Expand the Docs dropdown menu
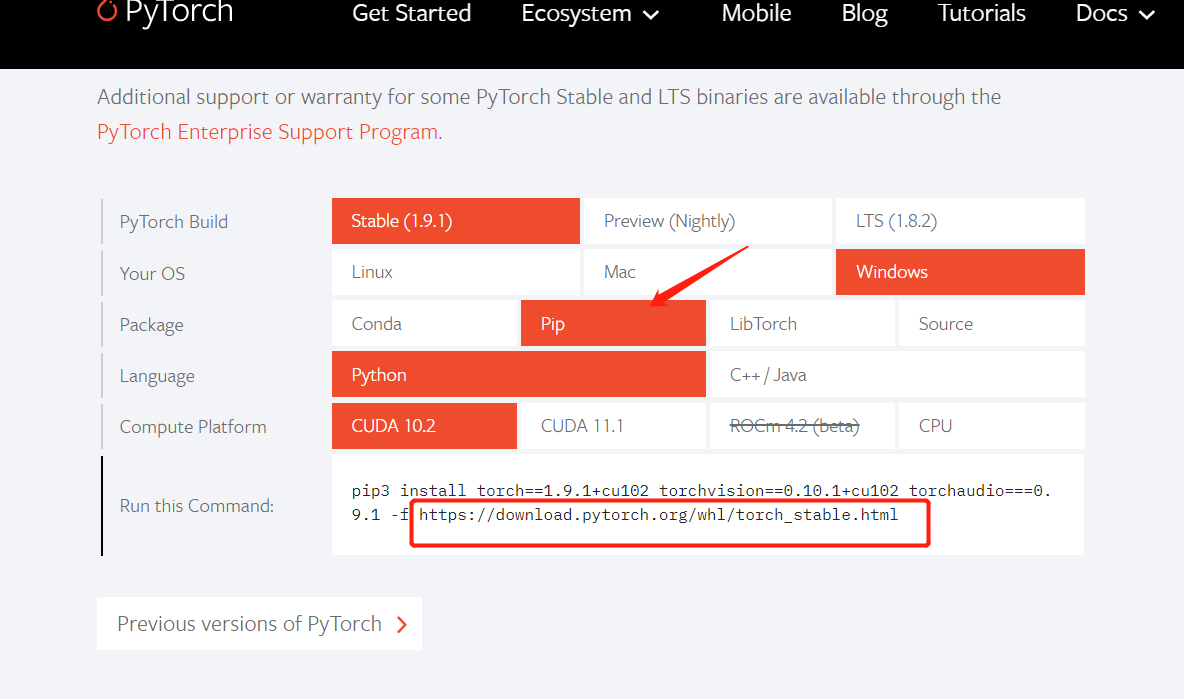The image size is (1184, 699). pos(1116,14)
